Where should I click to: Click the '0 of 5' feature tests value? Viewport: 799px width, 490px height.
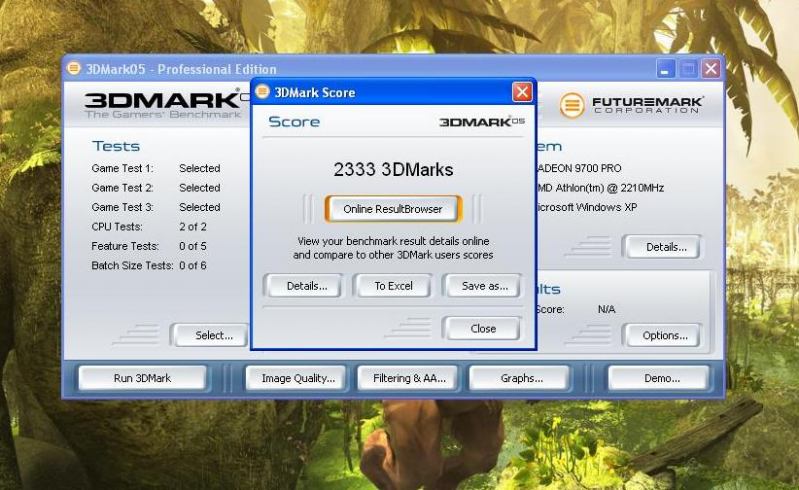coord(193,246)
